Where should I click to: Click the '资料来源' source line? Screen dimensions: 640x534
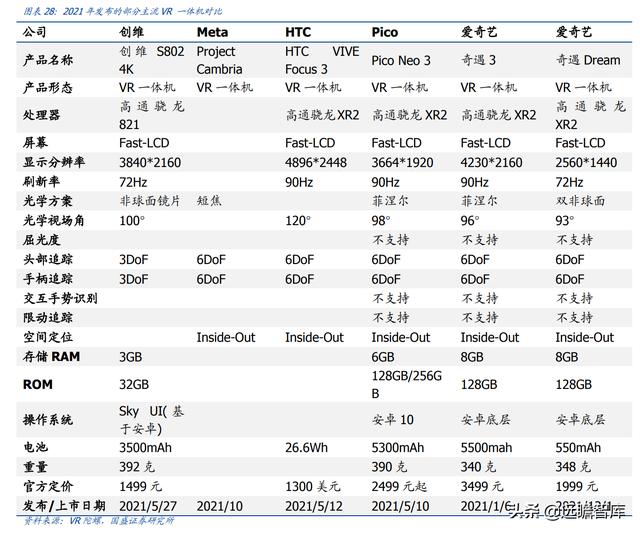(x=99, y=521)
